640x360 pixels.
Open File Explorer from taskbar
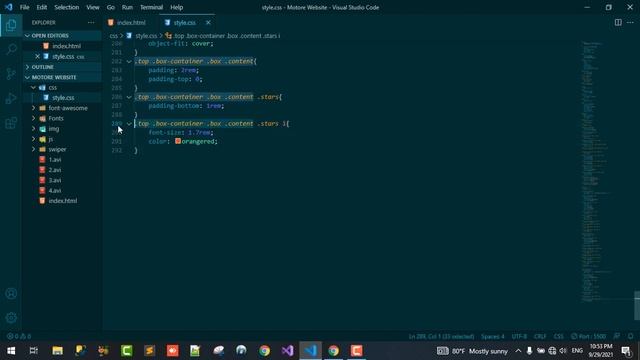57,351
